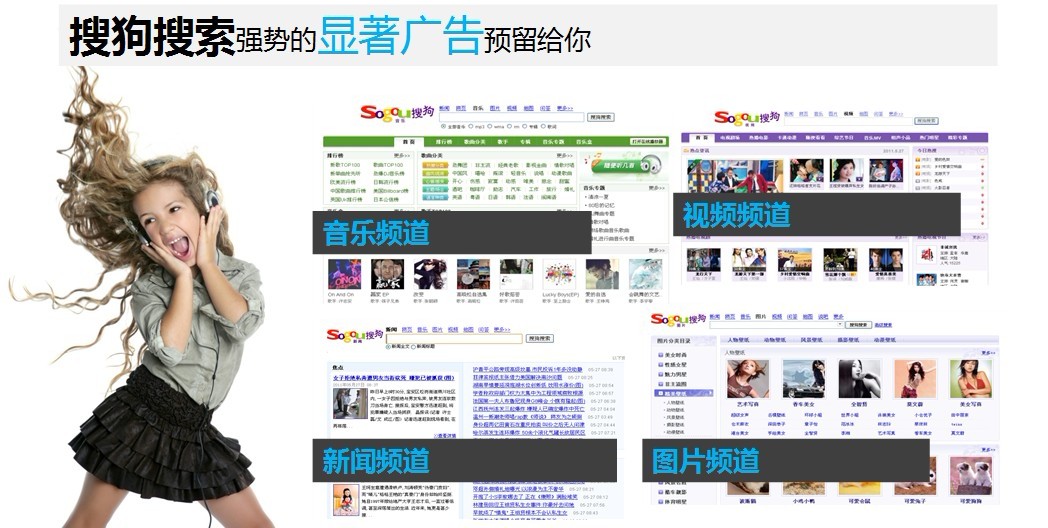The image size is (1048, 528).
Task: Open the 香车美女 wallpaper thumbnail
Action: [803, 379]
